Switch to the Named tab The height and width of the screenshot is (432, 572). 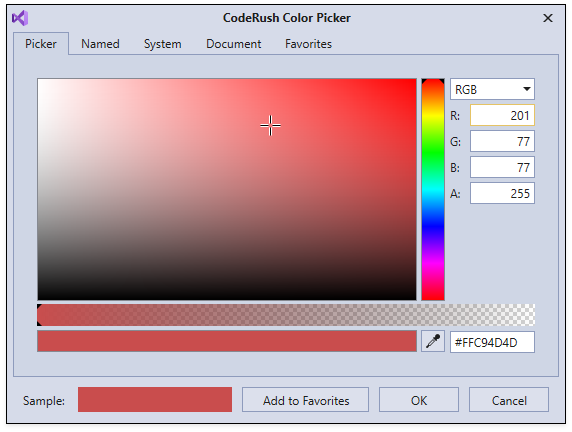click(100, 44)
